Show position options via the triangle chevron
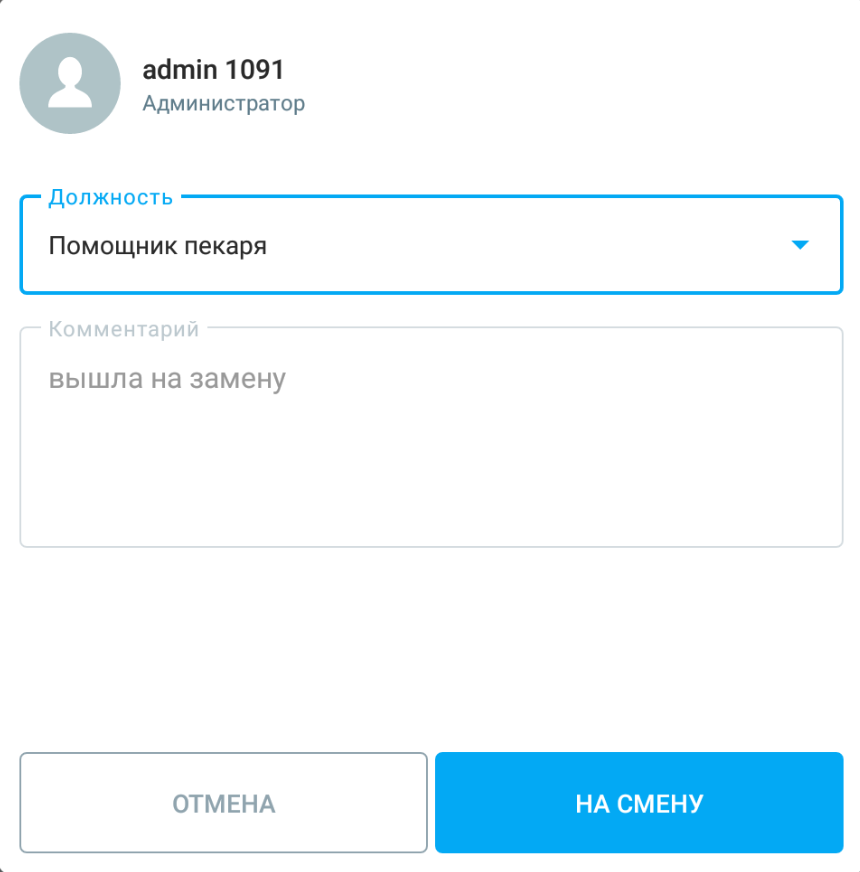This screenshot has height=872, width=860. pos(800,245)
